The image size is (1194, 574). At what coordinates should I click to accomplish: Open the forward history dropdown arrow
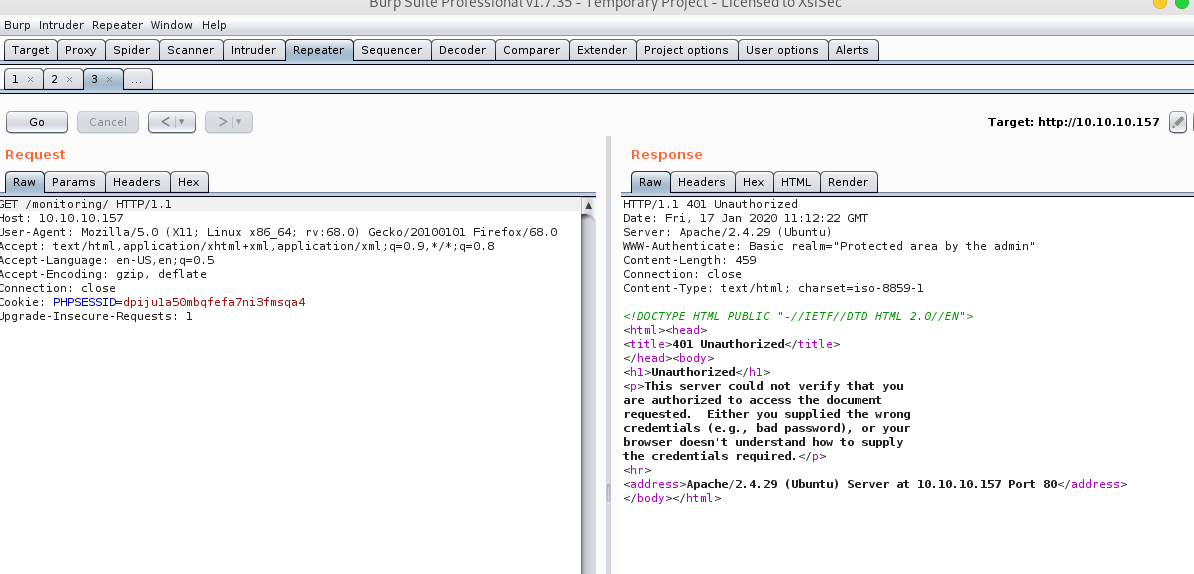[x=238, y=122]
